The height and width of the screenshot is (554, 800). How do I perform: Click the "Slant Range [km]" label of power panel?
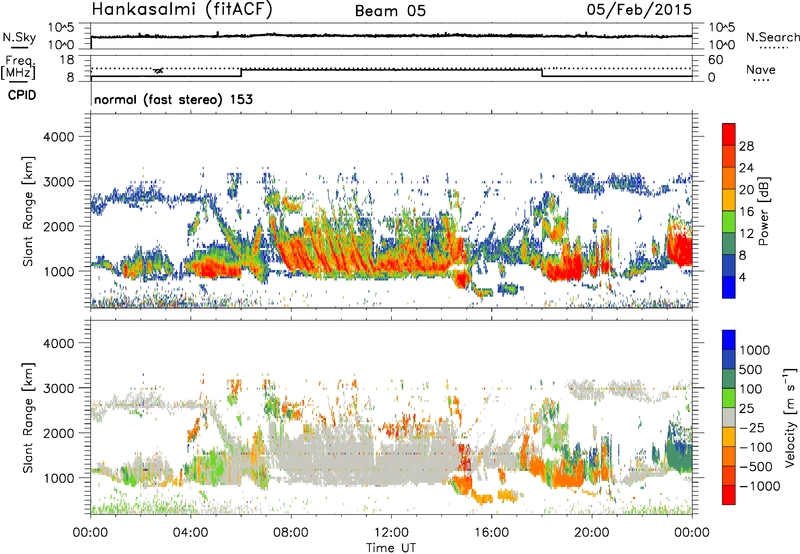28,212
